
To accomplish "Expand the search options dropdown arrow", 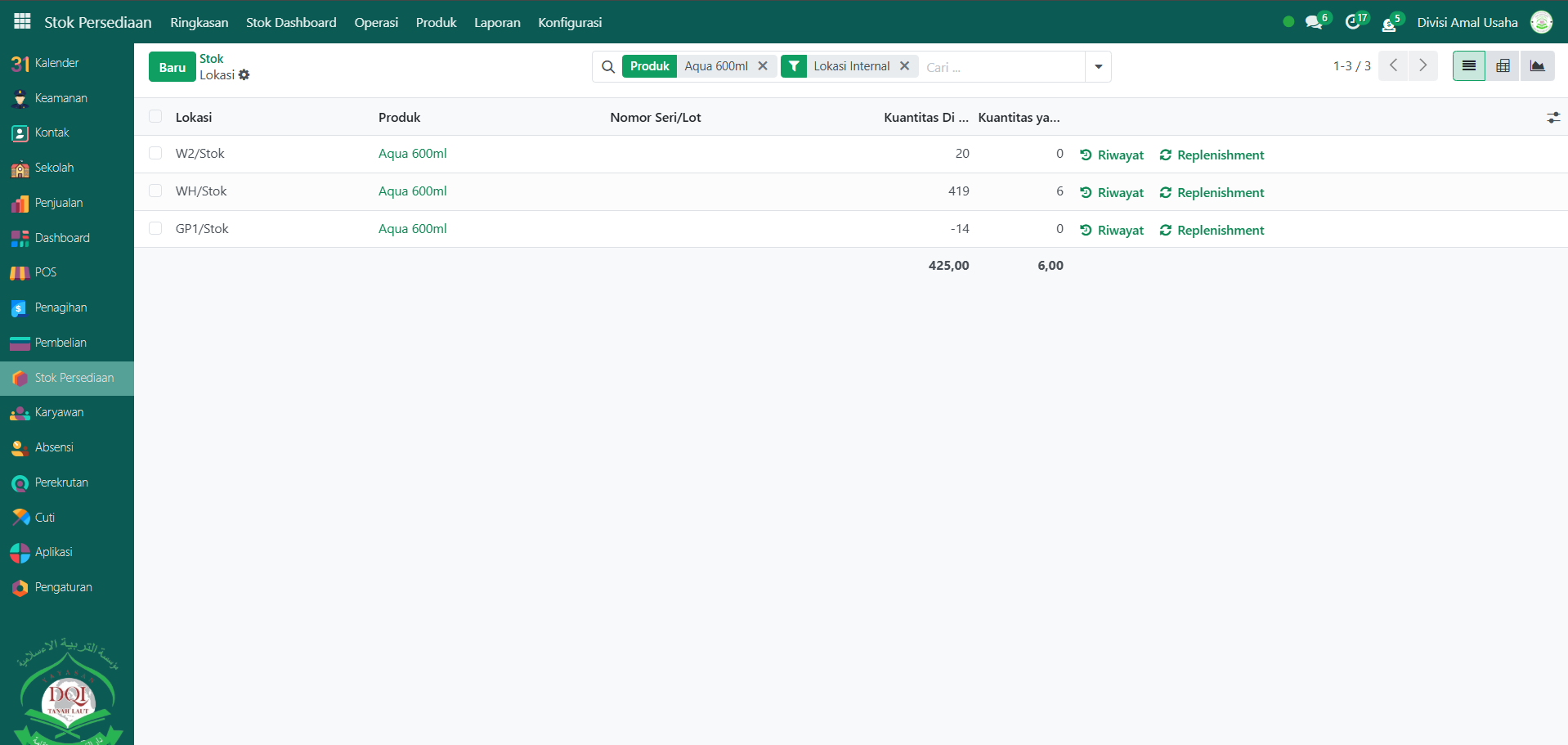I will 1098,66.
